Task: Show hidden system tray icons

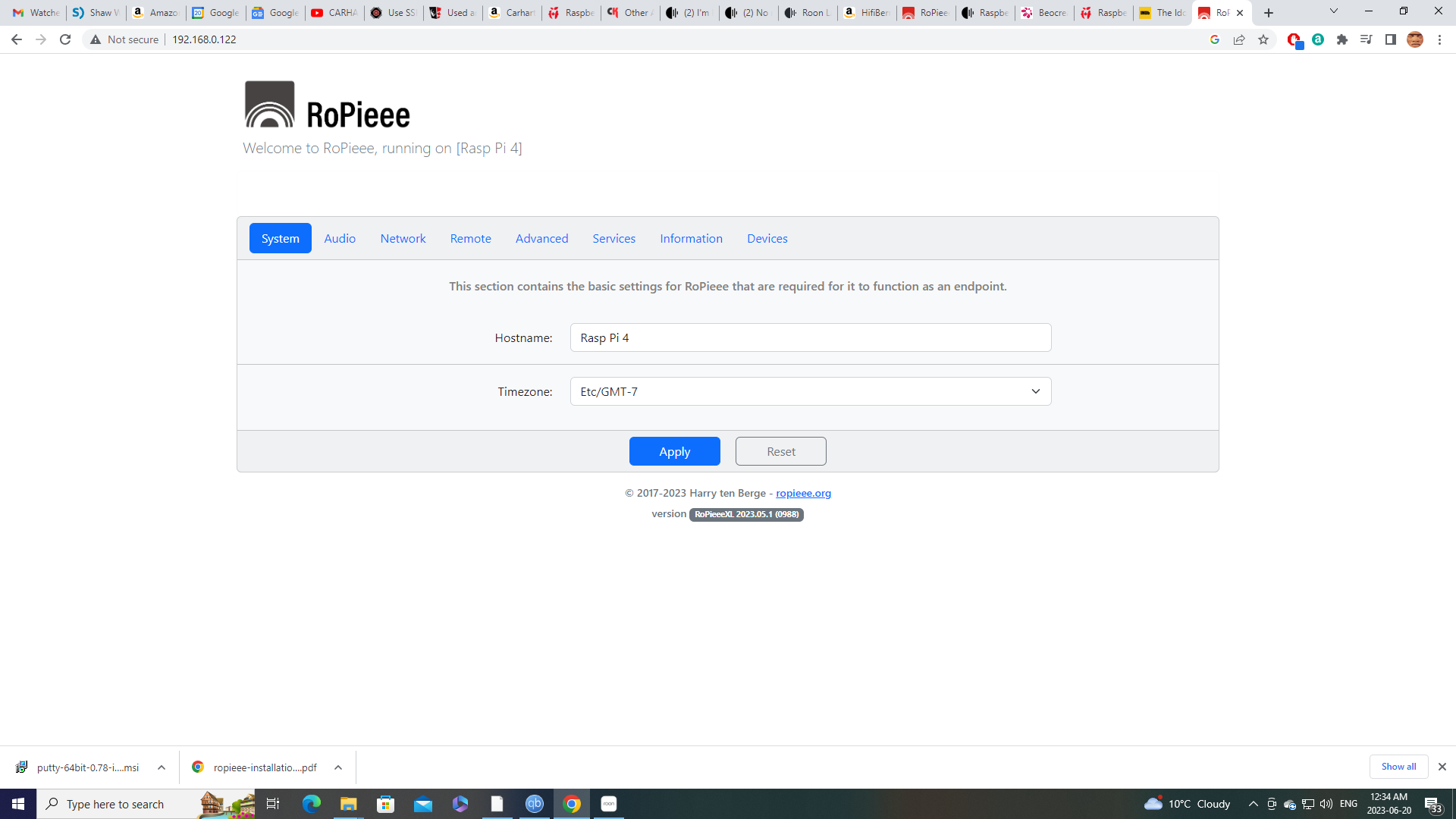Action: point(1253,804)
